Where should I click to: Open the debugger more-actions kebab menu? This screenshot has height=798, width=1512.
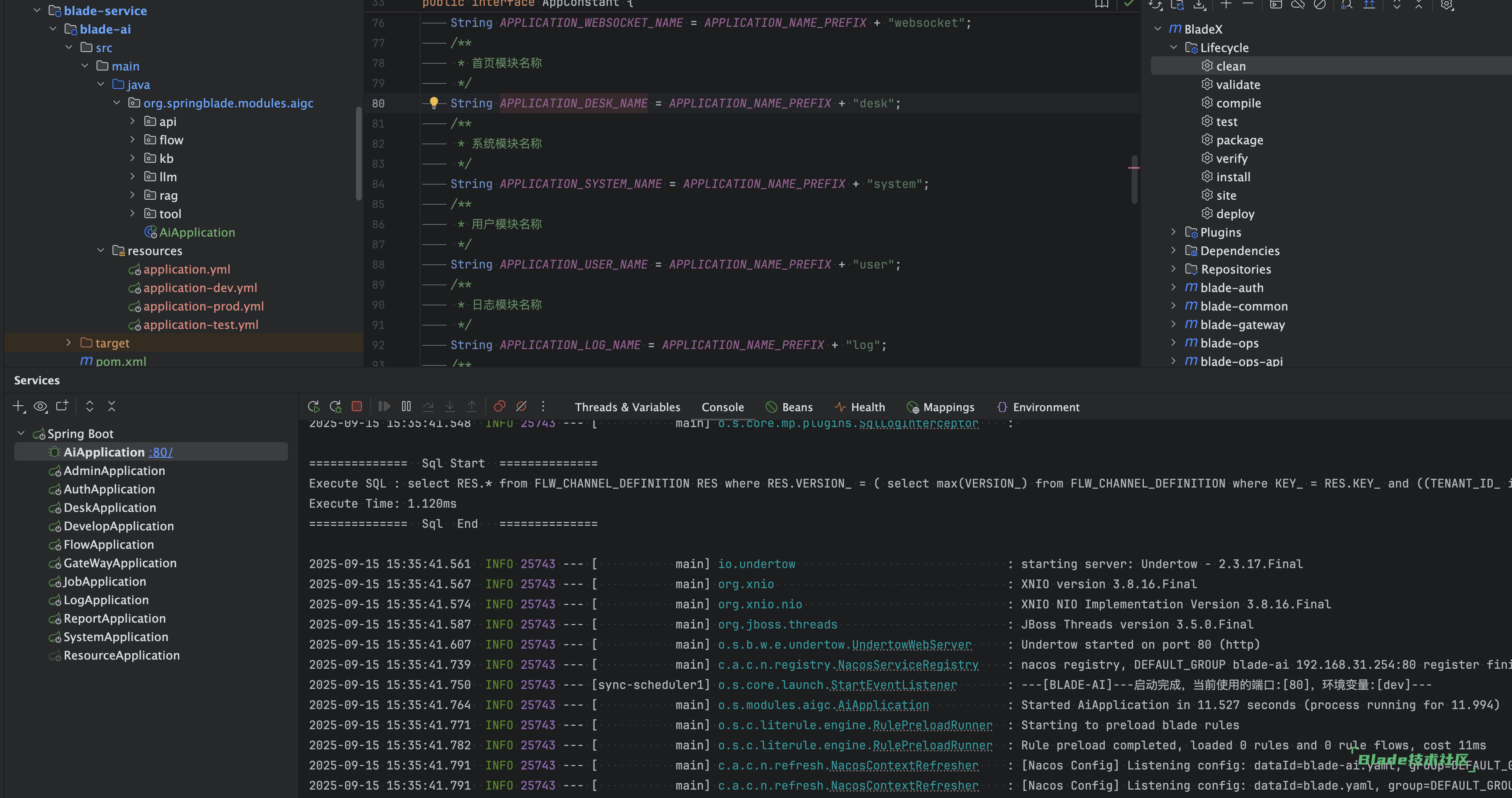544,406
